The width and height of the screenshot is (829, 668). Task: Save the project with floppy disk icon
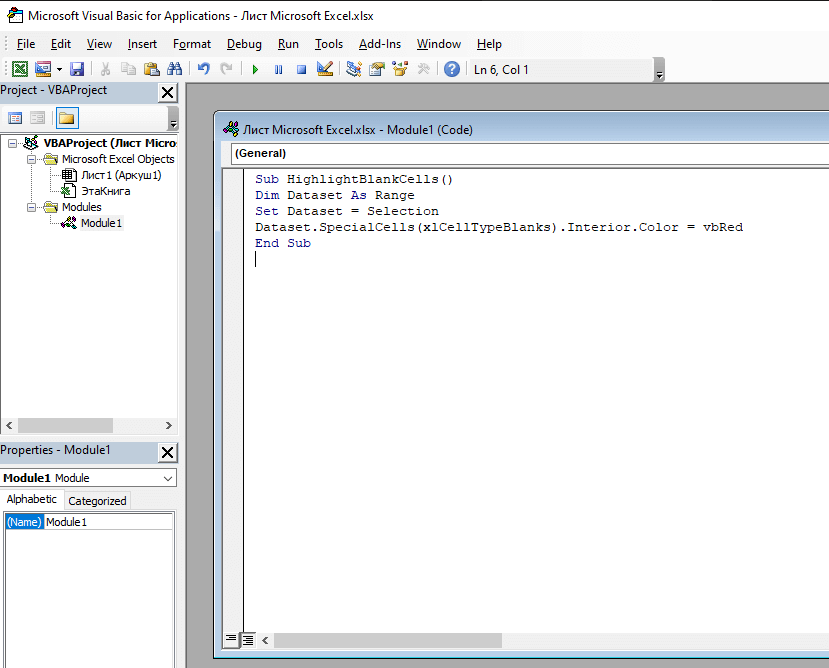pos(77,69)
